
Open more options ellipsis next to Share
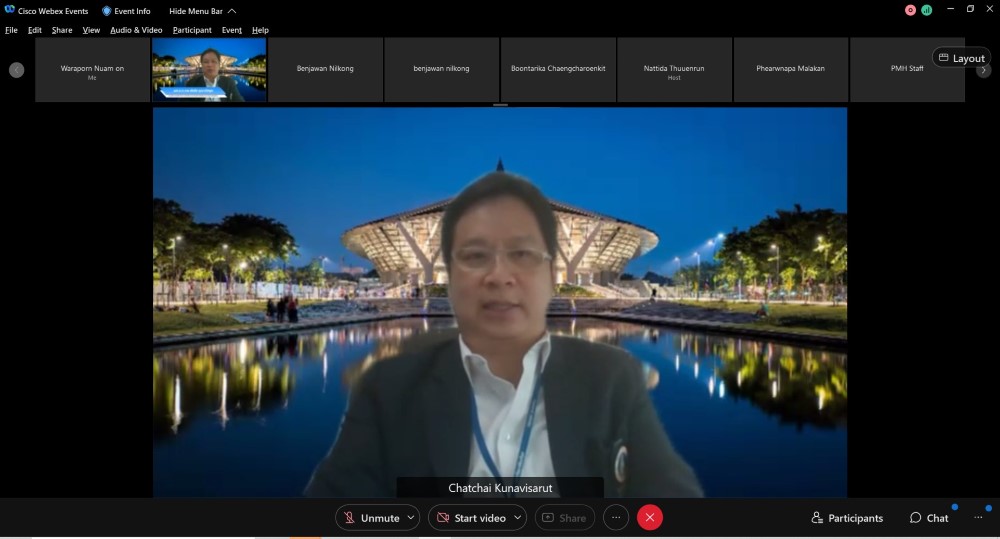pyautogui.click(x=616, y=518)
